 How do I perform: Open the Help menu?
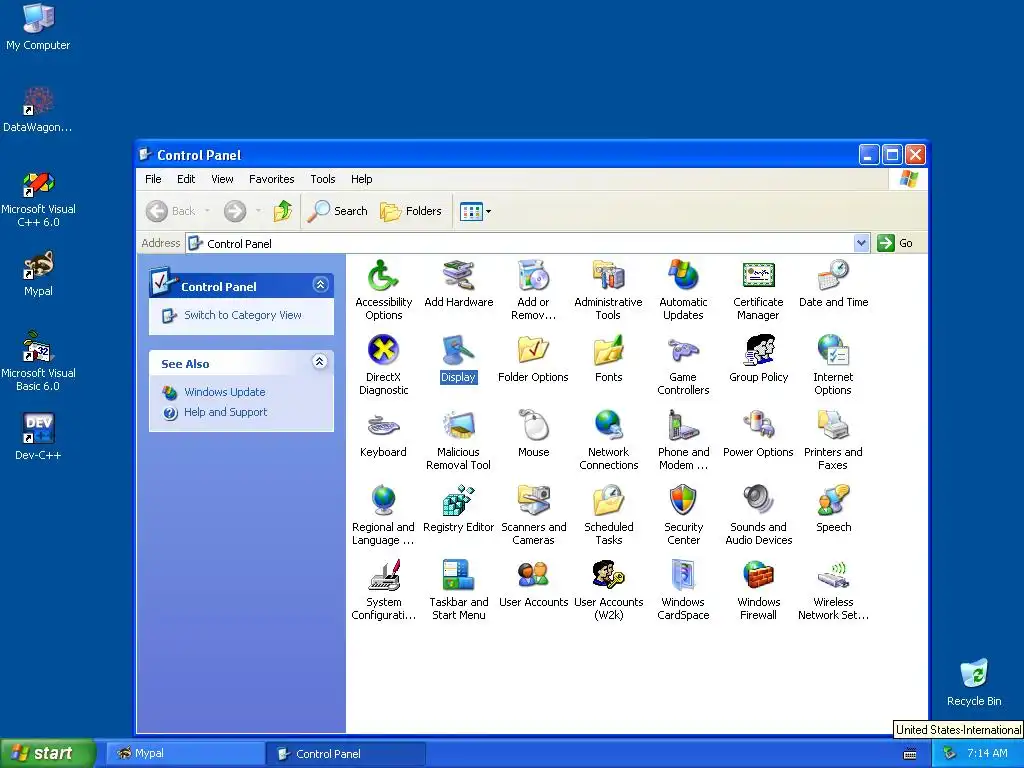[x=361, y=179]
